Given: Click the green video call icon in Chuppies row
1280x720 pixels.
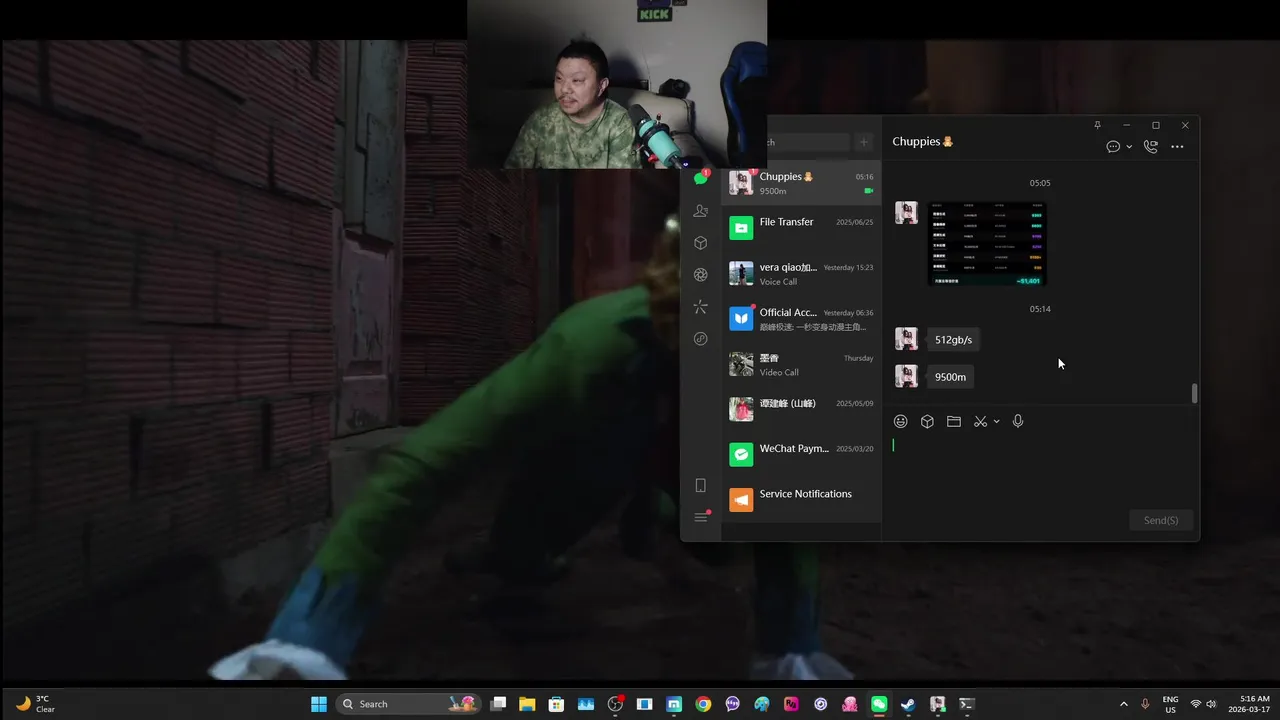Looking at the screenshot, I should point(868,191).
